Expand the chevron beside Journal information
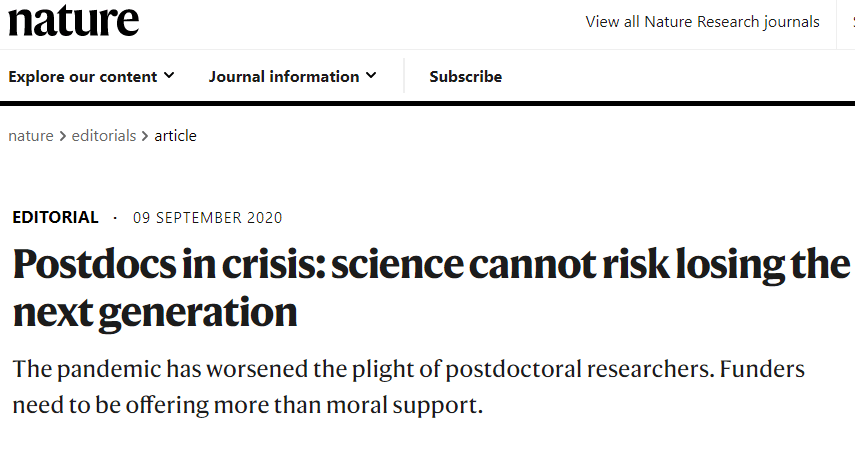This screenshot has height=450, width=855. [x=371, y=75]
